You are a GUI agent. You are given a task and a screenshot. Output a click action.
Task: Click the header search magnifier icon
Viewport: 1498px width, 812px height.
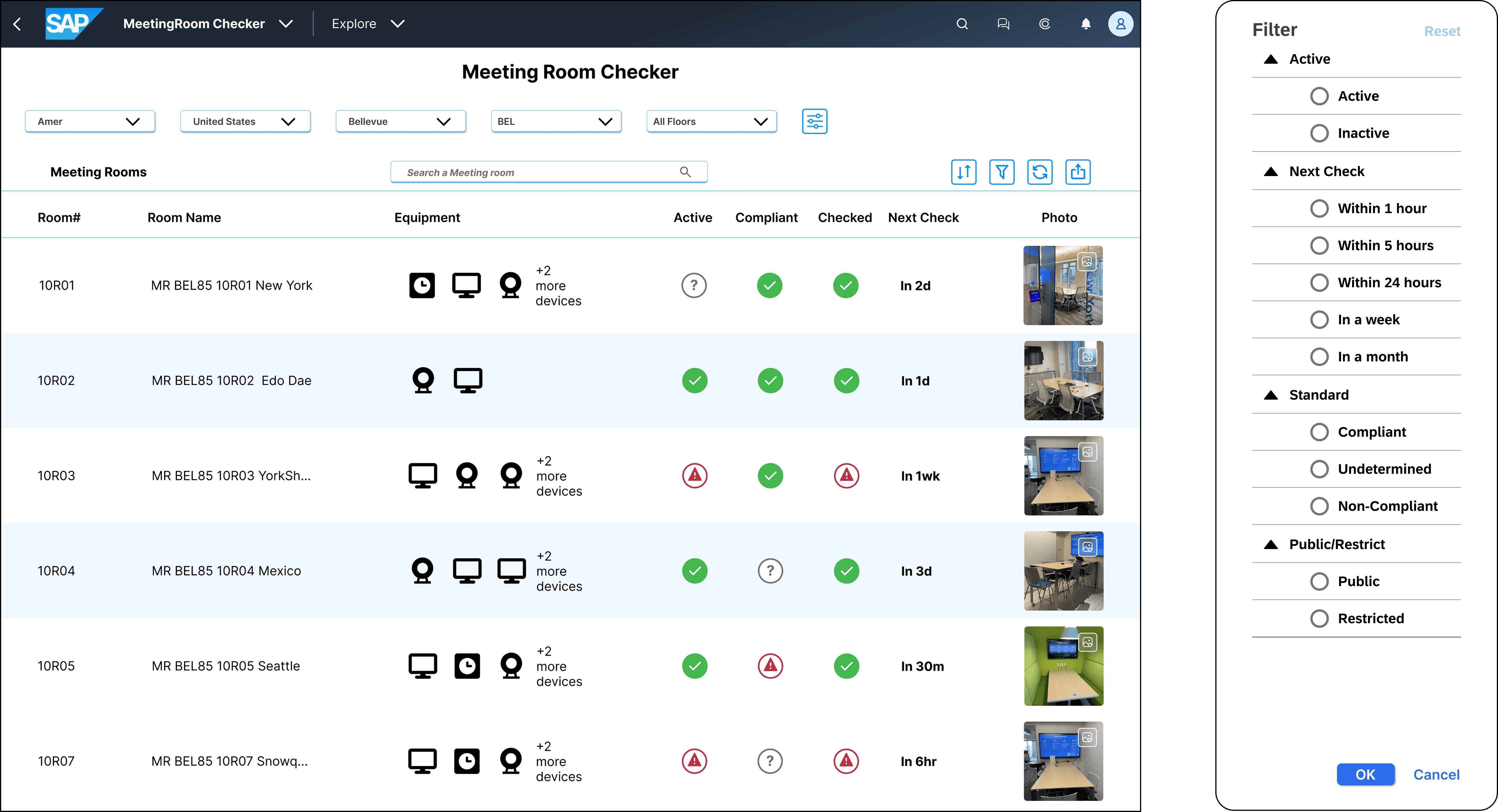point(962,24)
